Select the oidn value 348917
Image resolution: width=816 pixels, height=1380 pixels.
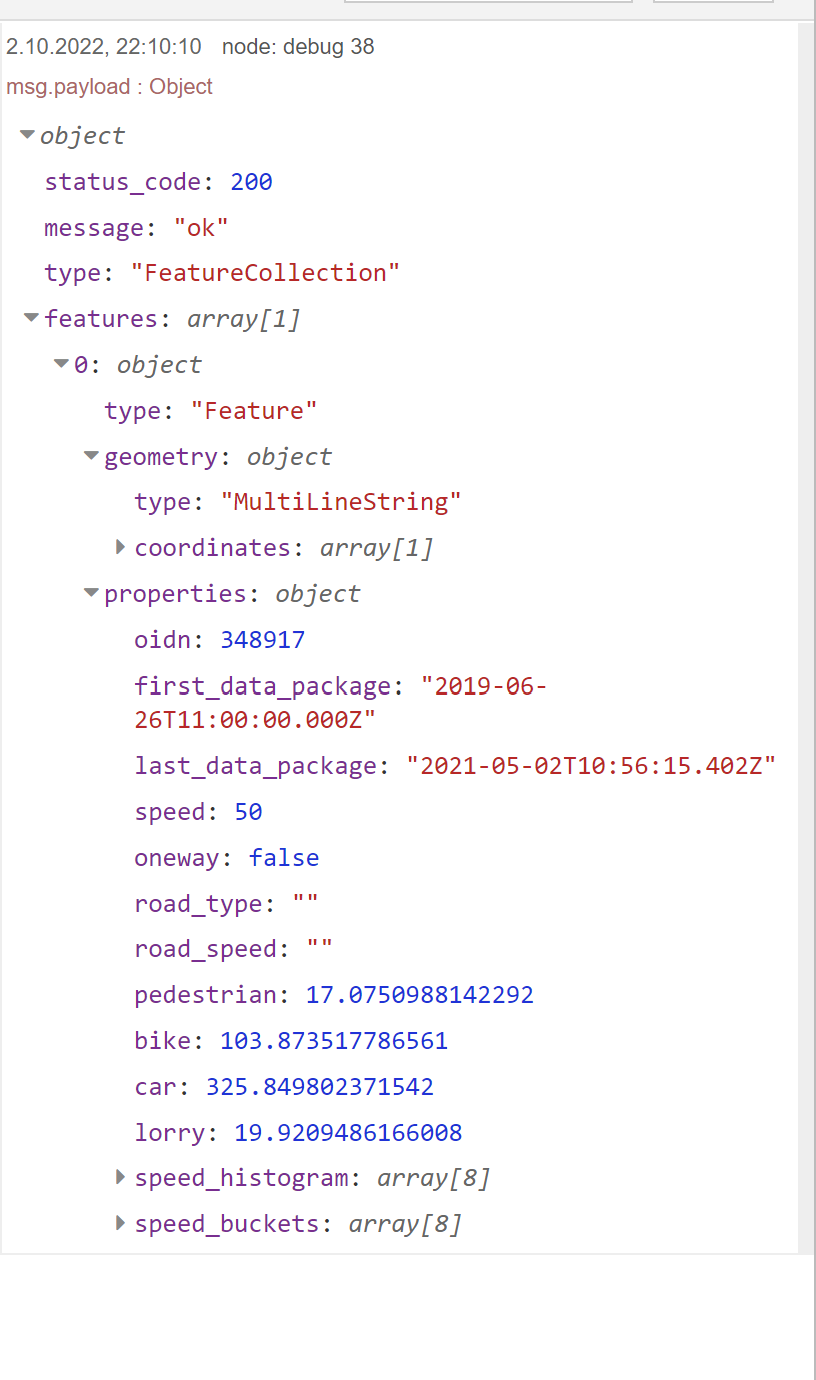click(262, 640)
